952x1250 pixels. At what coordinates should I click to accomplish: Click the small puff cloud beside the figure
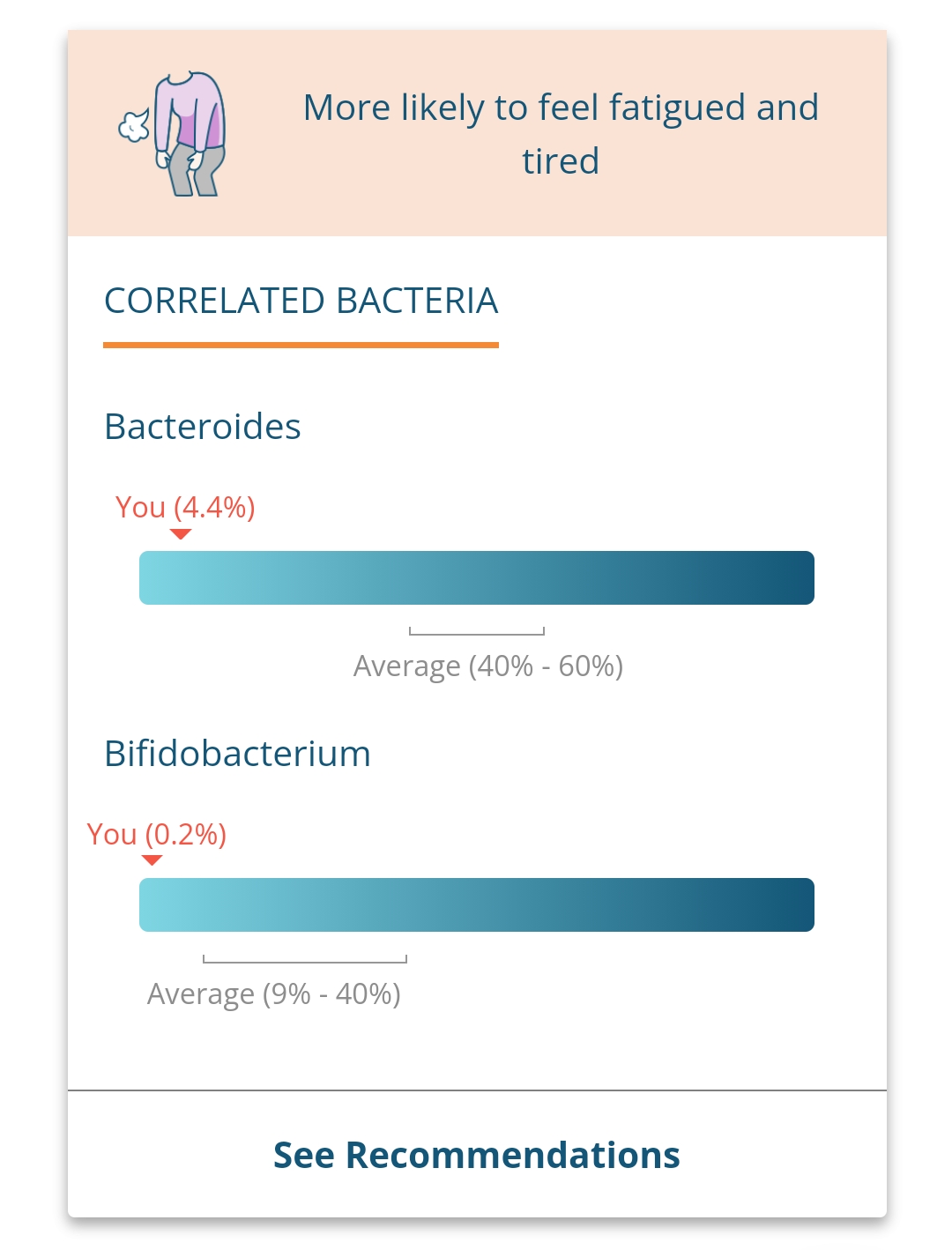(x=134, y=128)
